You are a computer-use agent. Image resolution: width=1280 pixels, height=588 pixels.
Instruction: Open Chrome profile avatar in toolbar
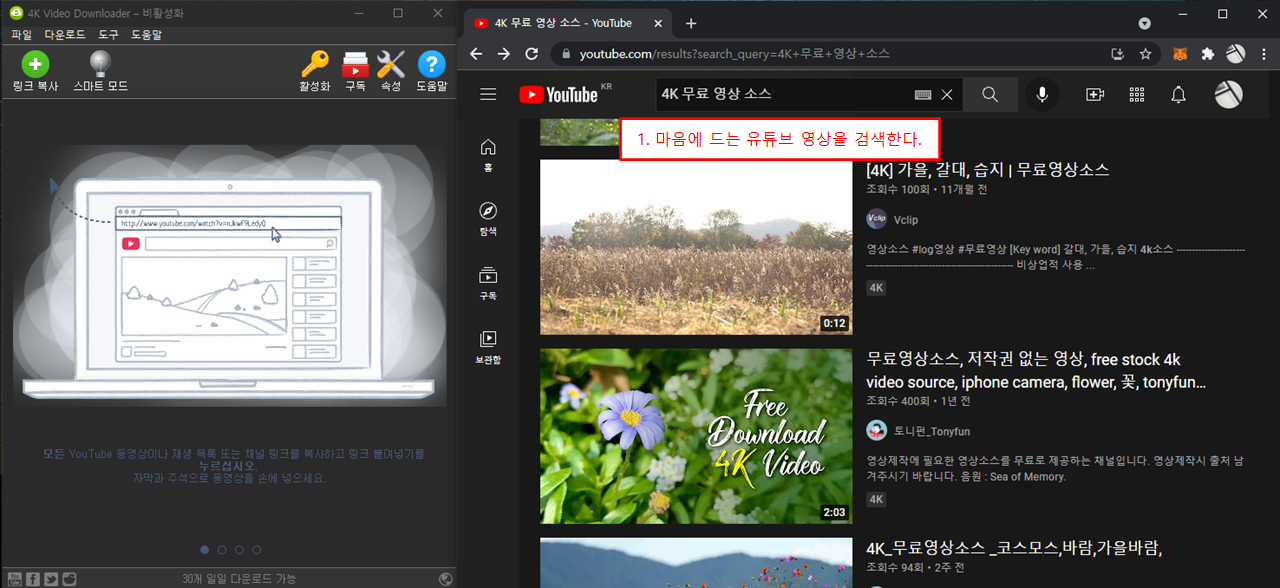click(x=1236, y=54)
